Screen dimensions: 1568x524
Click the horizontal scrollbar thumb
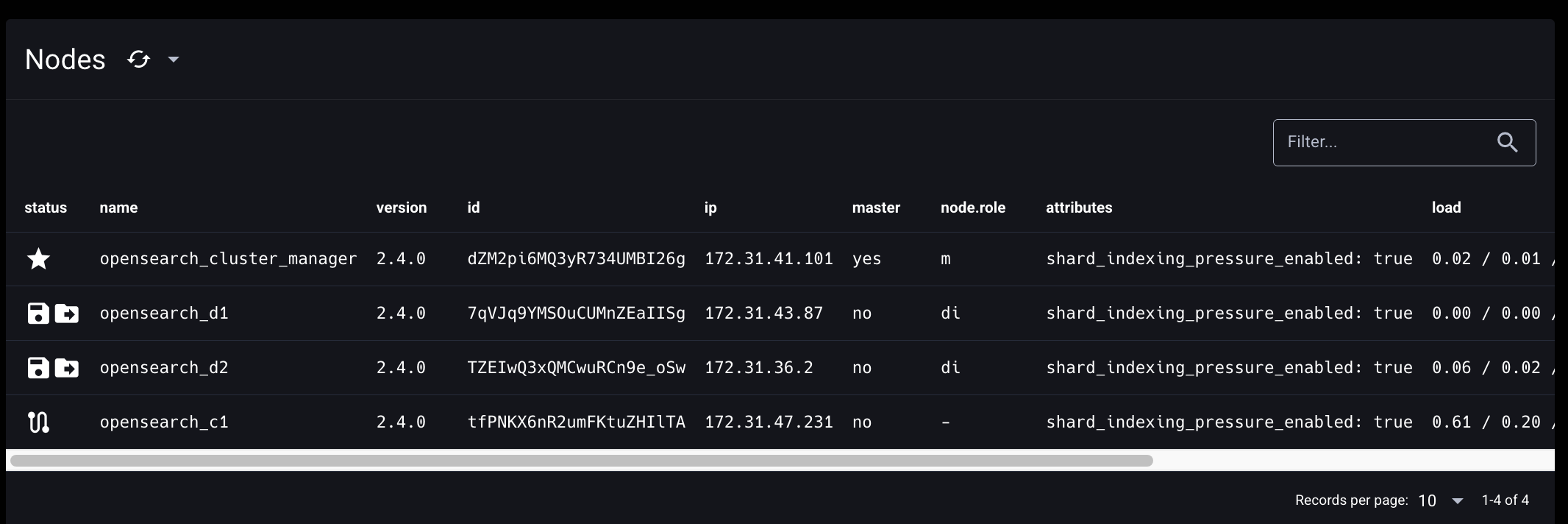[x=581, y=461]
